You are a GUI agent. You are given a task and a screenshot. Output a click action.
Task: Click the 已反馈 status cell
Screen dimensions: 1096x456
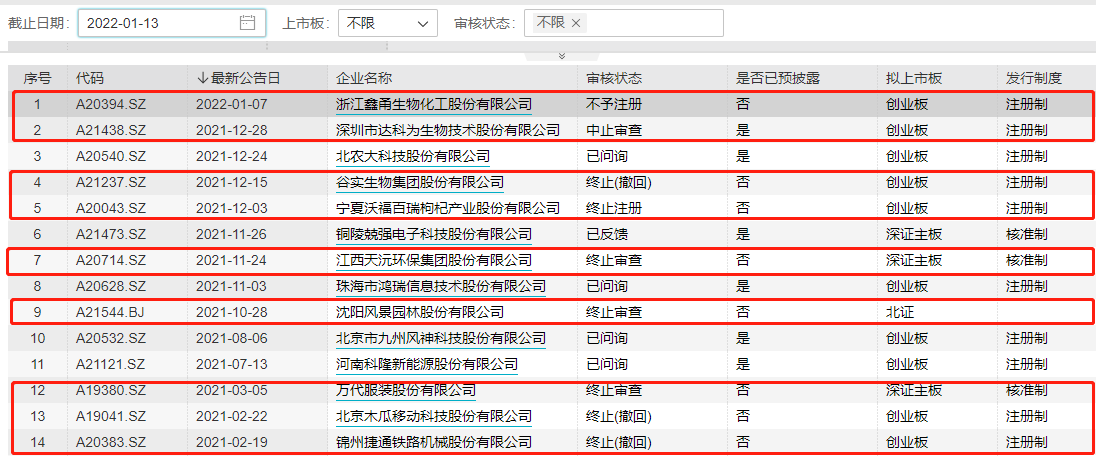click(607, 234)
